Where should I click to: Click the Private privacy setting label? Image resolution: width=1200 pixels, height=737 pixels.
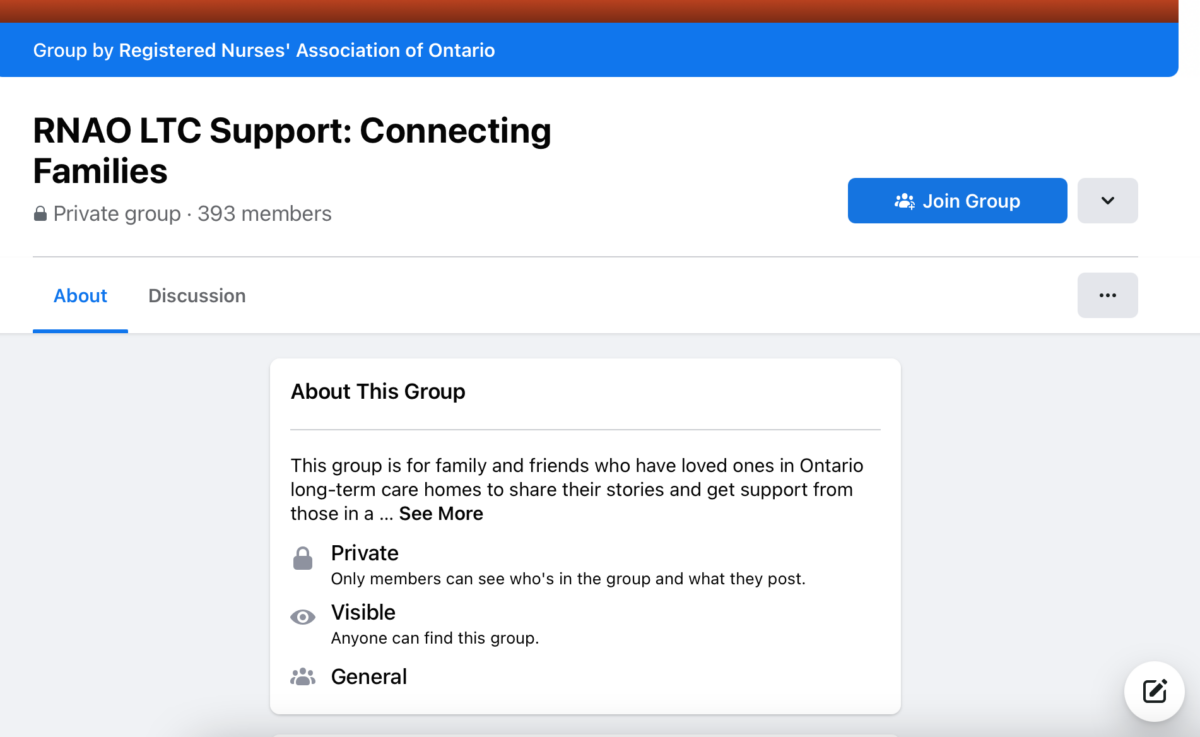(365, 553)
